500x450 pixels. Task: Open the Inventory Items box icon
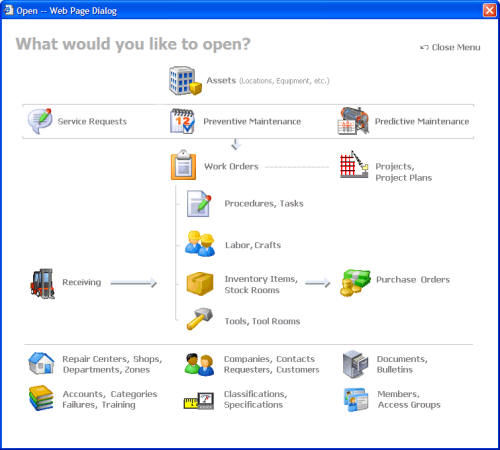point(200,284)
